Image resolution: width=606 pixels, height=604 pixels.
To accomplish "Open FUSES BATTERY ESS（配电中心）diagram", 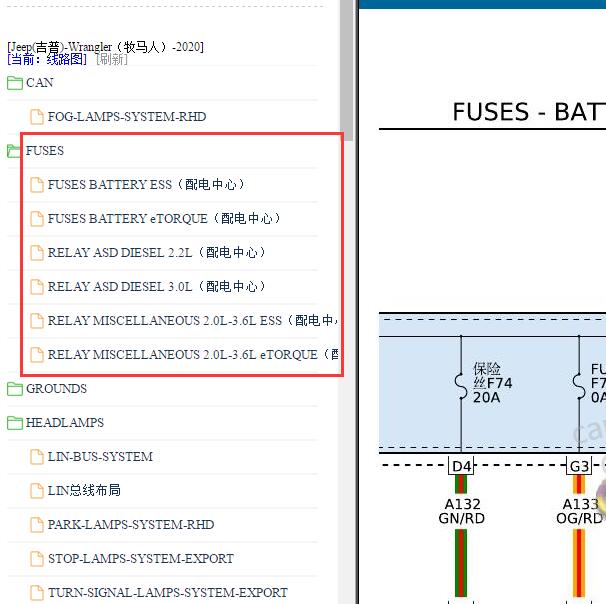I will 146,185.
